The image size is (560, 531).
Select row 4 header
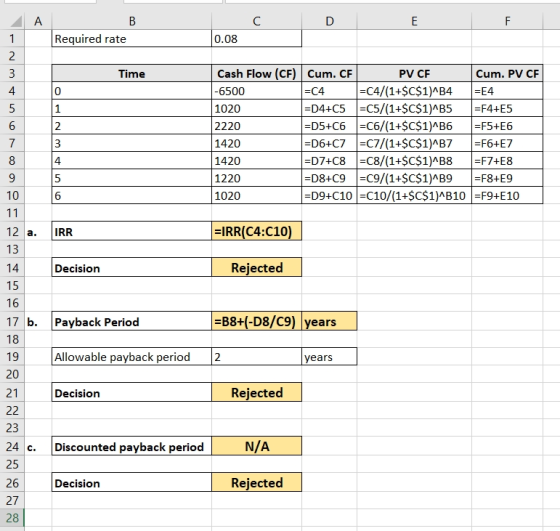tap(12, 91)
